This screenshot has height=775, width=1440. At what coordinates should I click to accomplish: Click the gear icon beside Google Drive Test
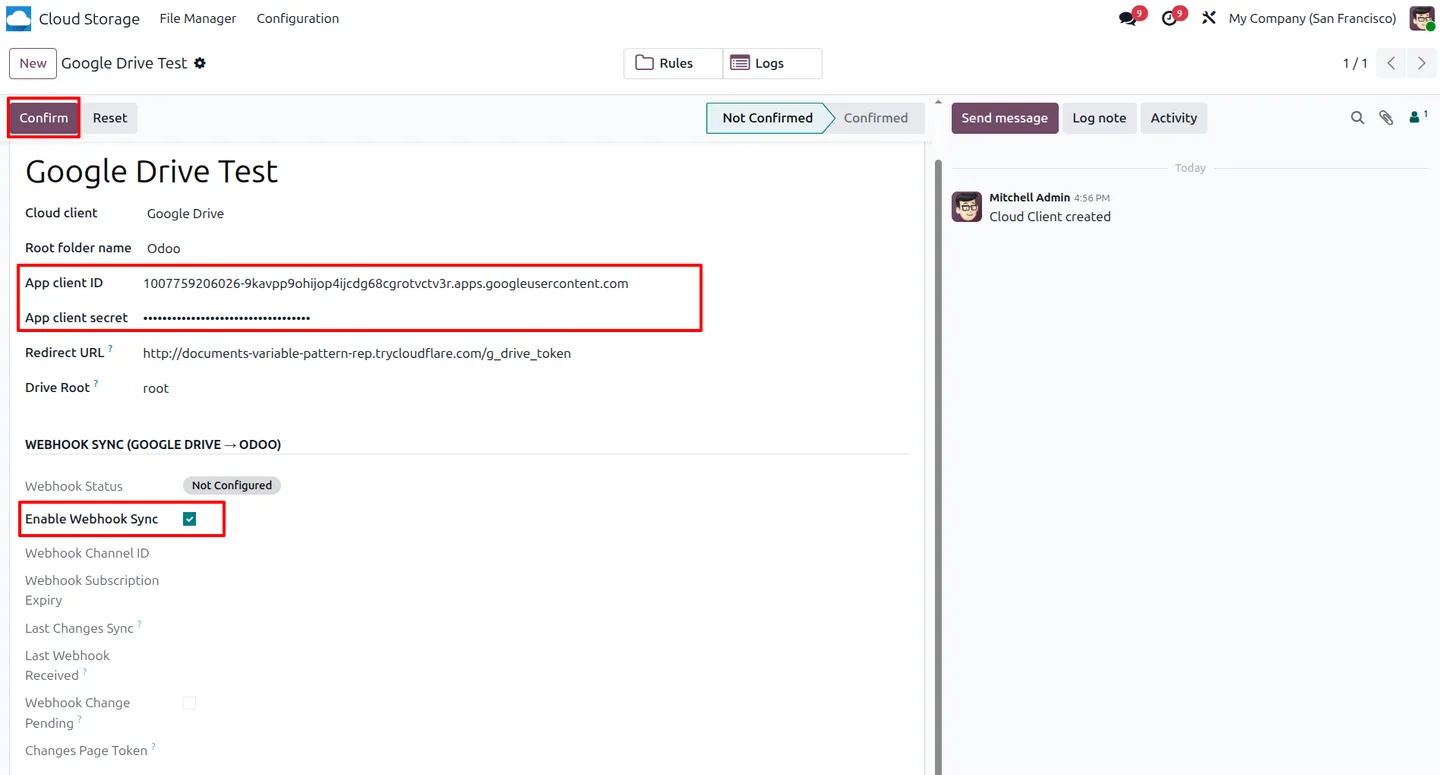point(200,63)
